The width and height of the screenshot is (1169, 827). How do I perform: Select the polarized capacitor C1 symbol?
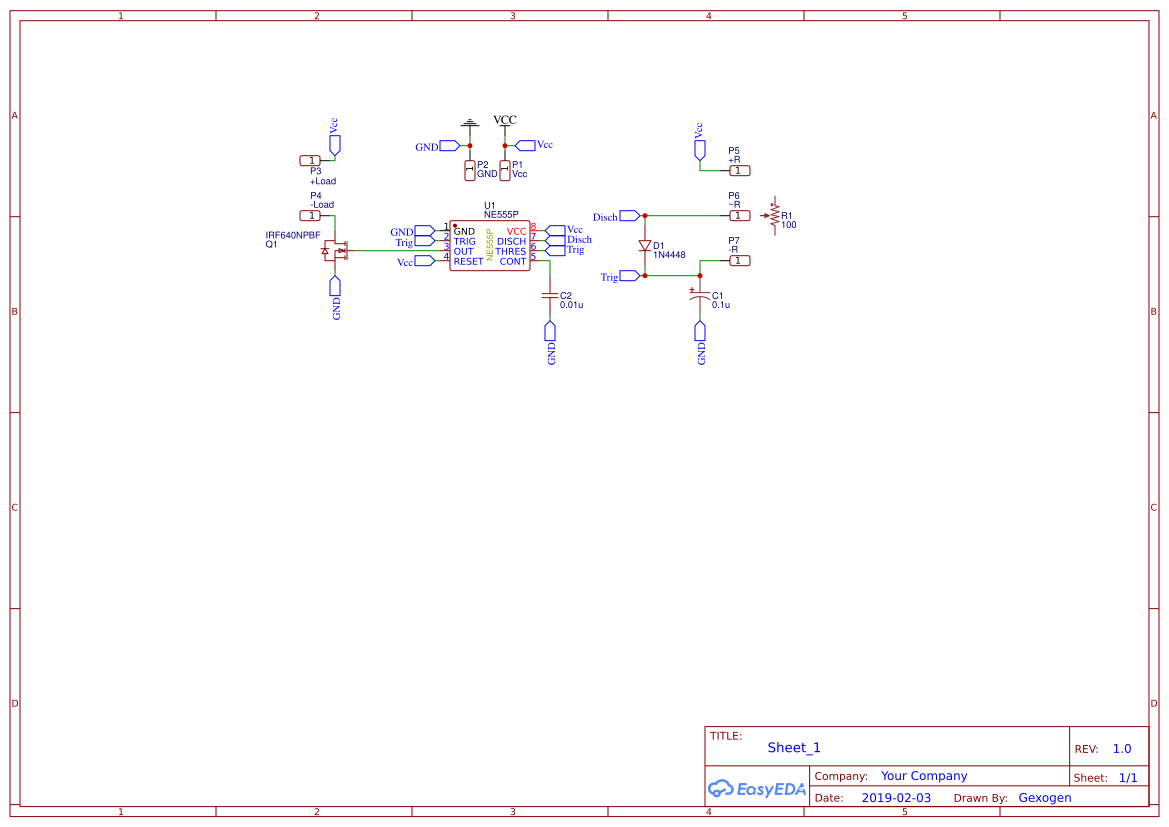tap(700, 296)
